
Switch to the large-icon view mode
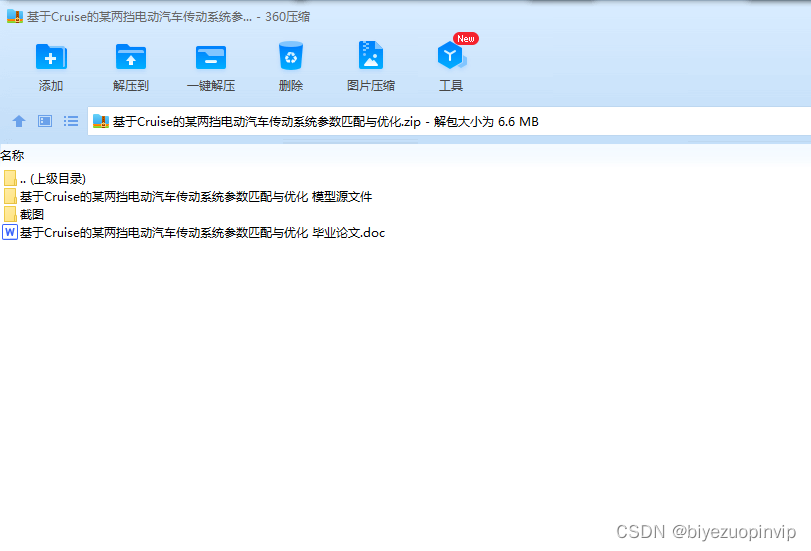pos(45,121)
